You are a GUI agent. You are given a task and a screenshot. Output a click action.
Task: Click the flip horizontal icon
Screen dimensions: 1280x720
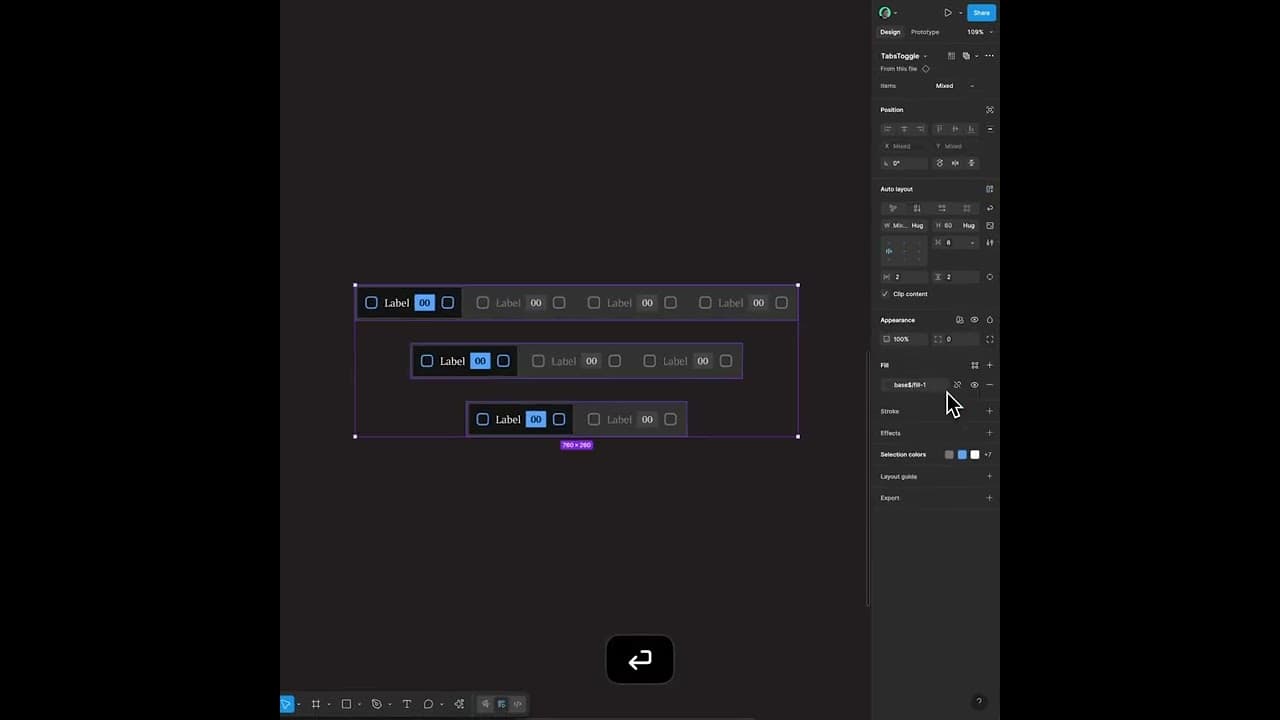click(x=955, y=163)
